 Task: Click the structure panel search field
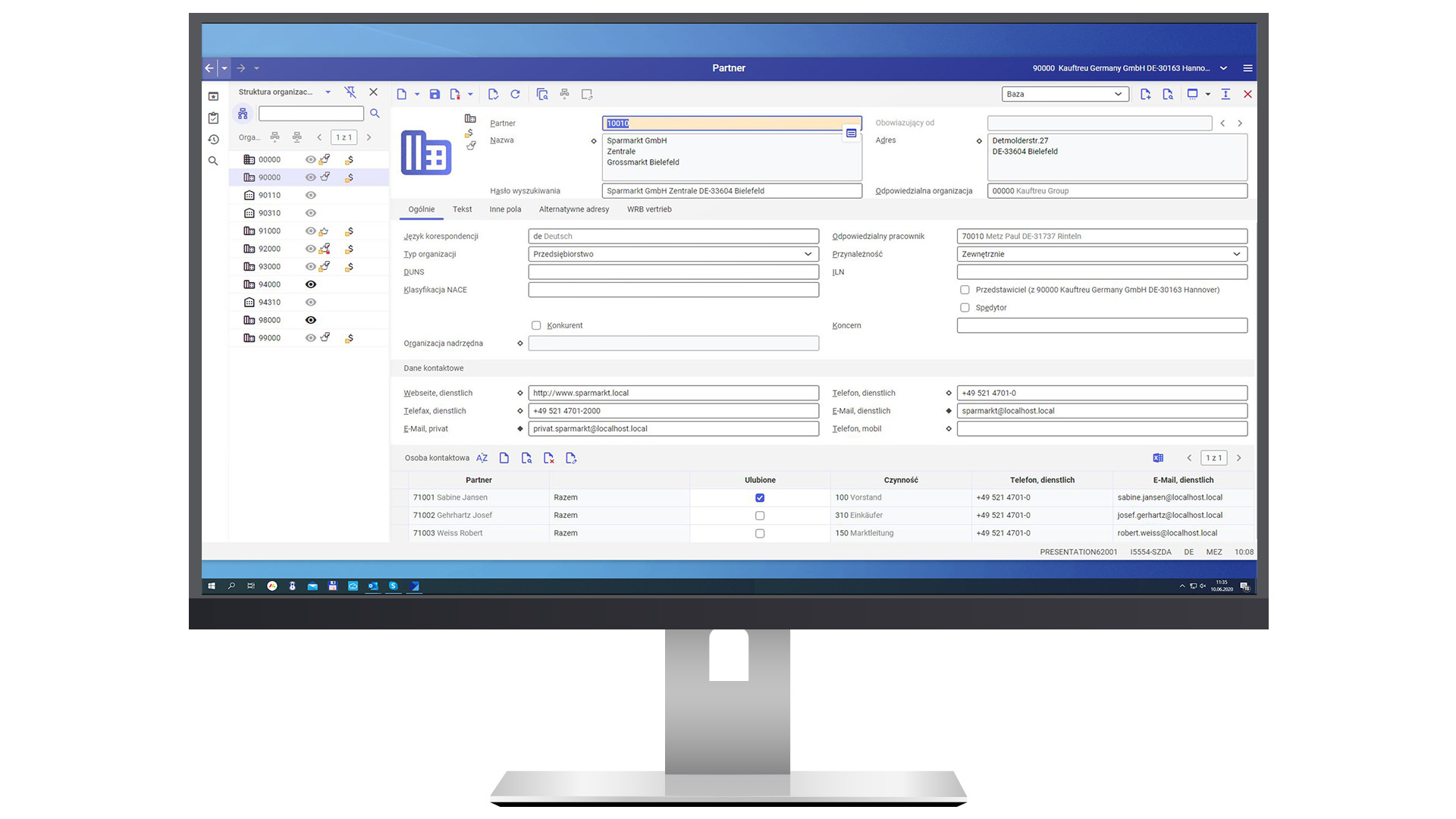click(x=311, y=114)
